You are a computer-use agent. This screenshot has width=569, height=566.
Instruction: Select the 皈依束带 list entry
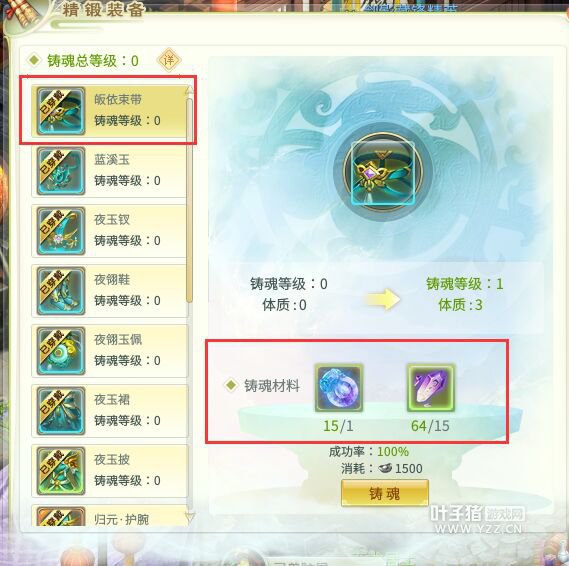click(x=110, y=111)
